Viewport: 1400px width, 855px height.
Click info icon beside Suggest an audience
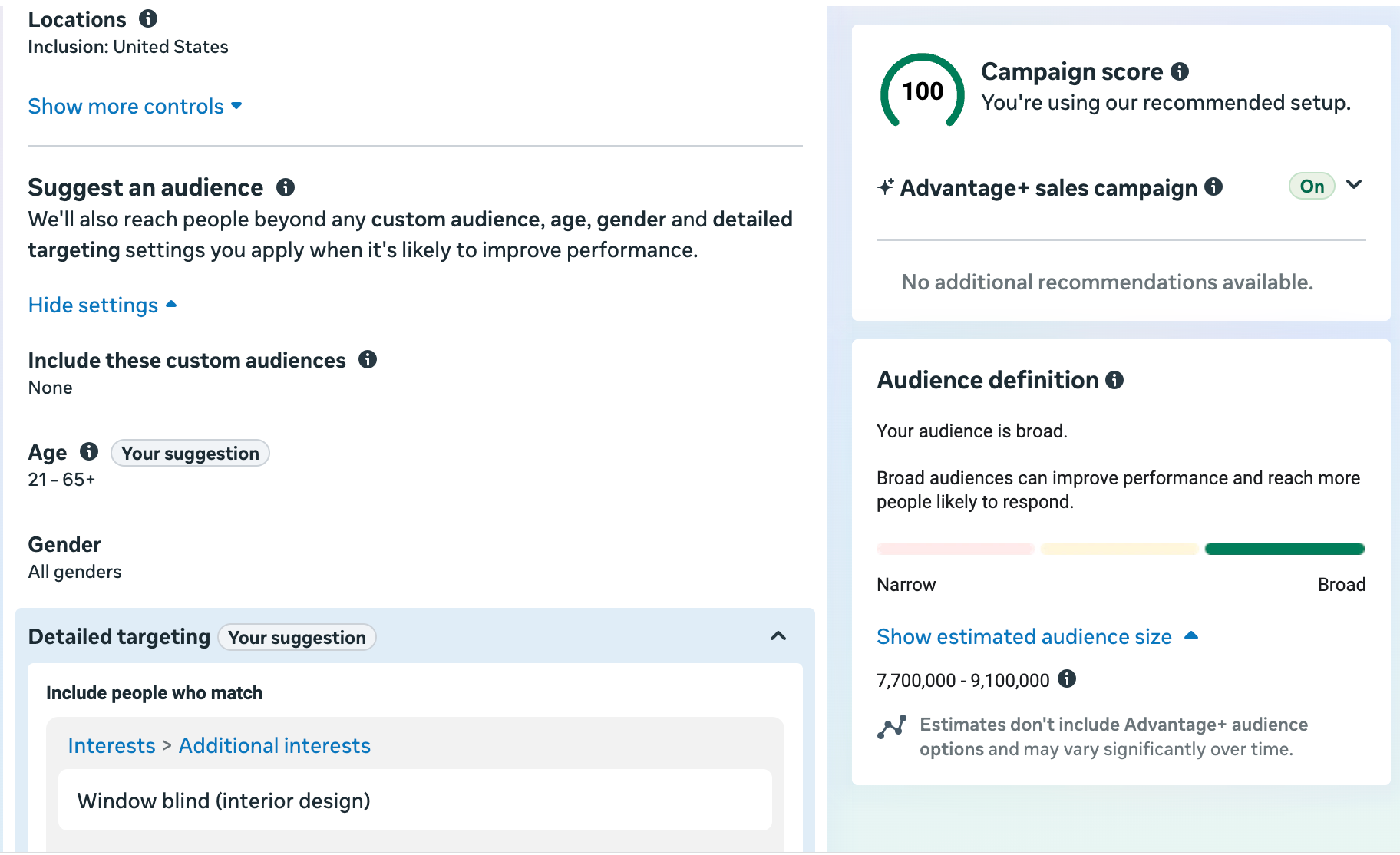[x=286, y=187]
